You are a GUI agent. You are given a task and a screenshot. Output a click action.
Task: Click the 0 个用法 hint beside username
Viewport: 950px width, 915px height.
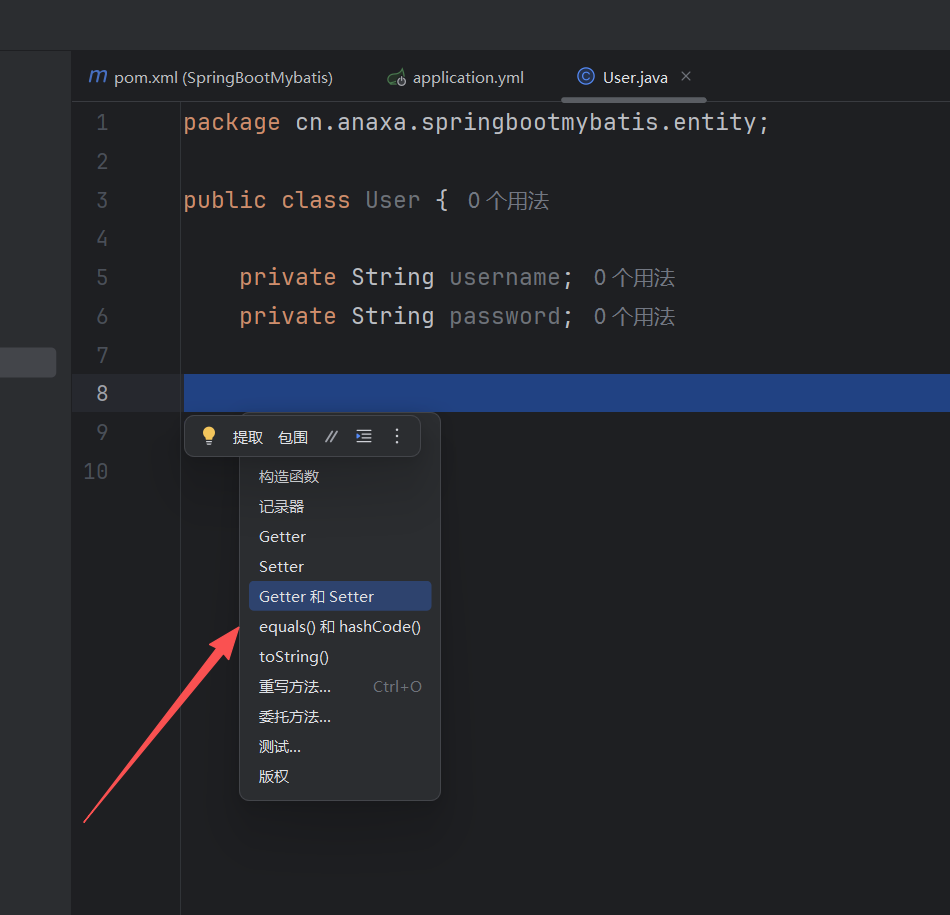click(634, 278)
